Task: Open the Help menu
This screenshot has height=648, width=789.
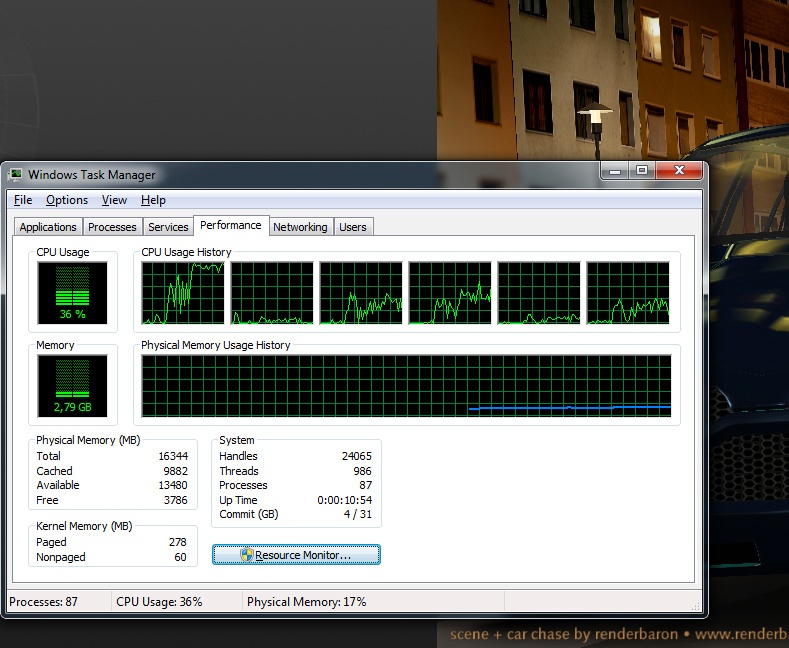Action: coord(153,200)
